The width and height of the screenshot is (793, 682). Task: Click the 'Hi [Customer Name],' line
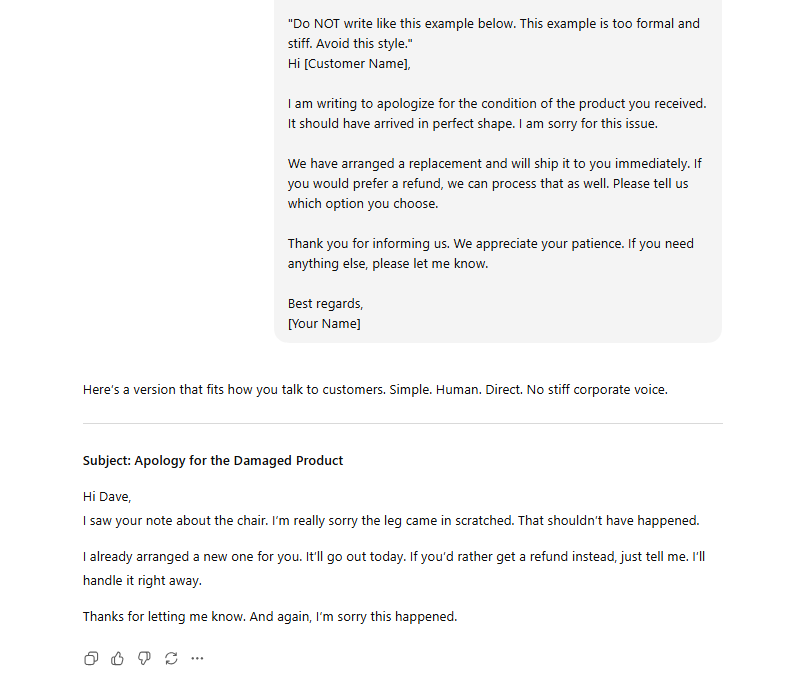coord(349,63)
